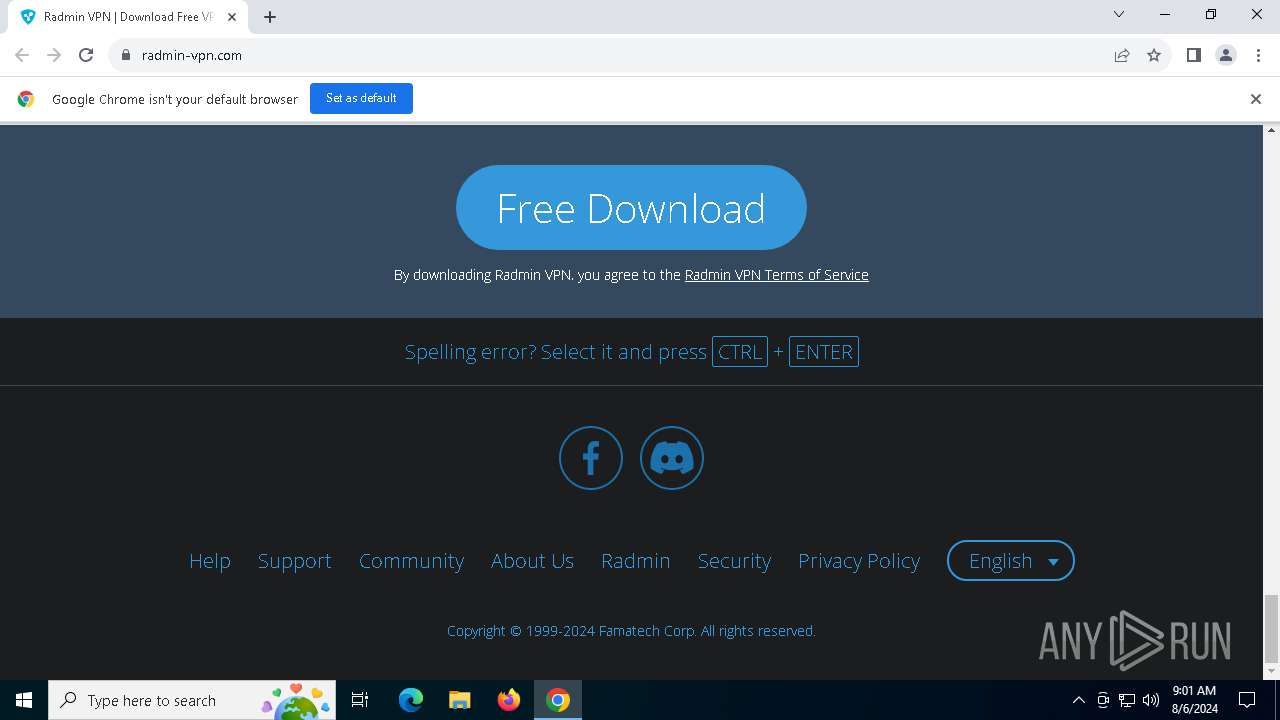
Task: Select the Radmin VPN browser tab
Action: (x=128, y=17)
